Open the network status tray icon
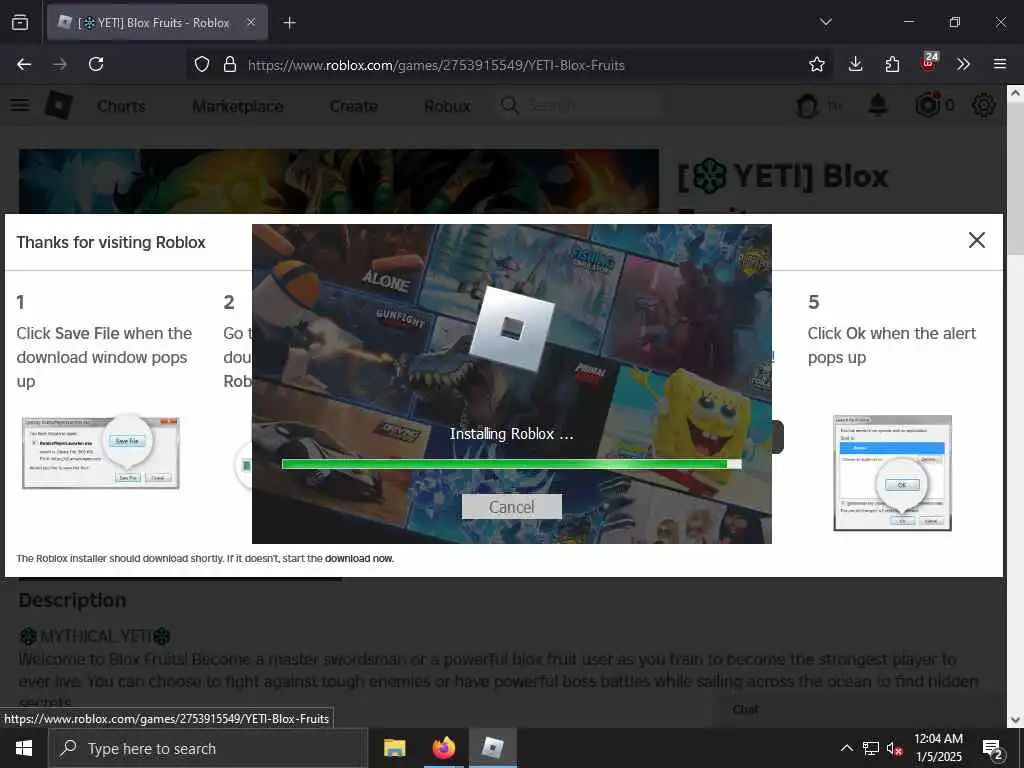The height and width of the screenshot is (768, 1024). [871, 748]
